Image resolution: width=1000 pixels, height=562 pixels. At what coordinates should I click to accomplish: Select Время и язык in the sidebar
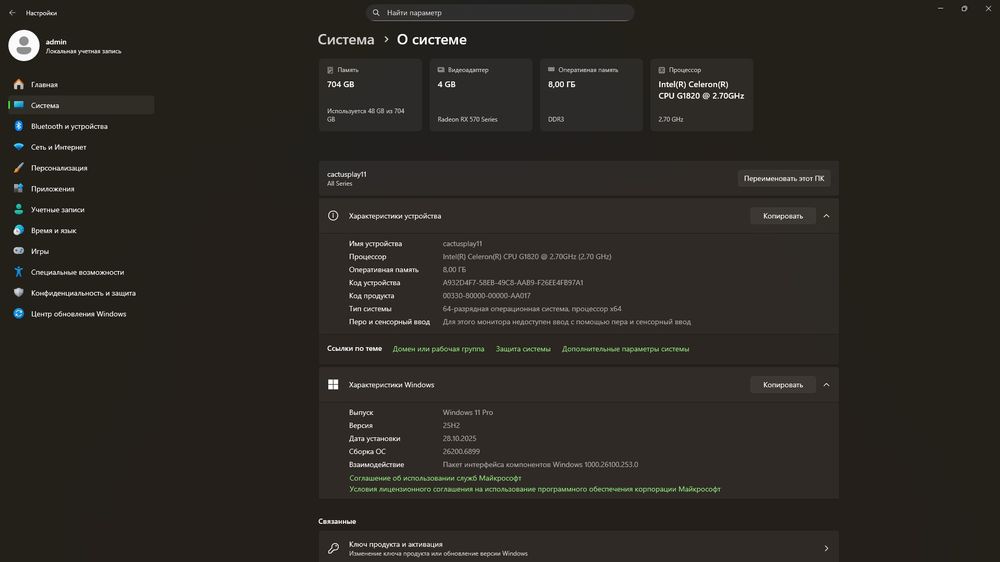coord(53,231)
